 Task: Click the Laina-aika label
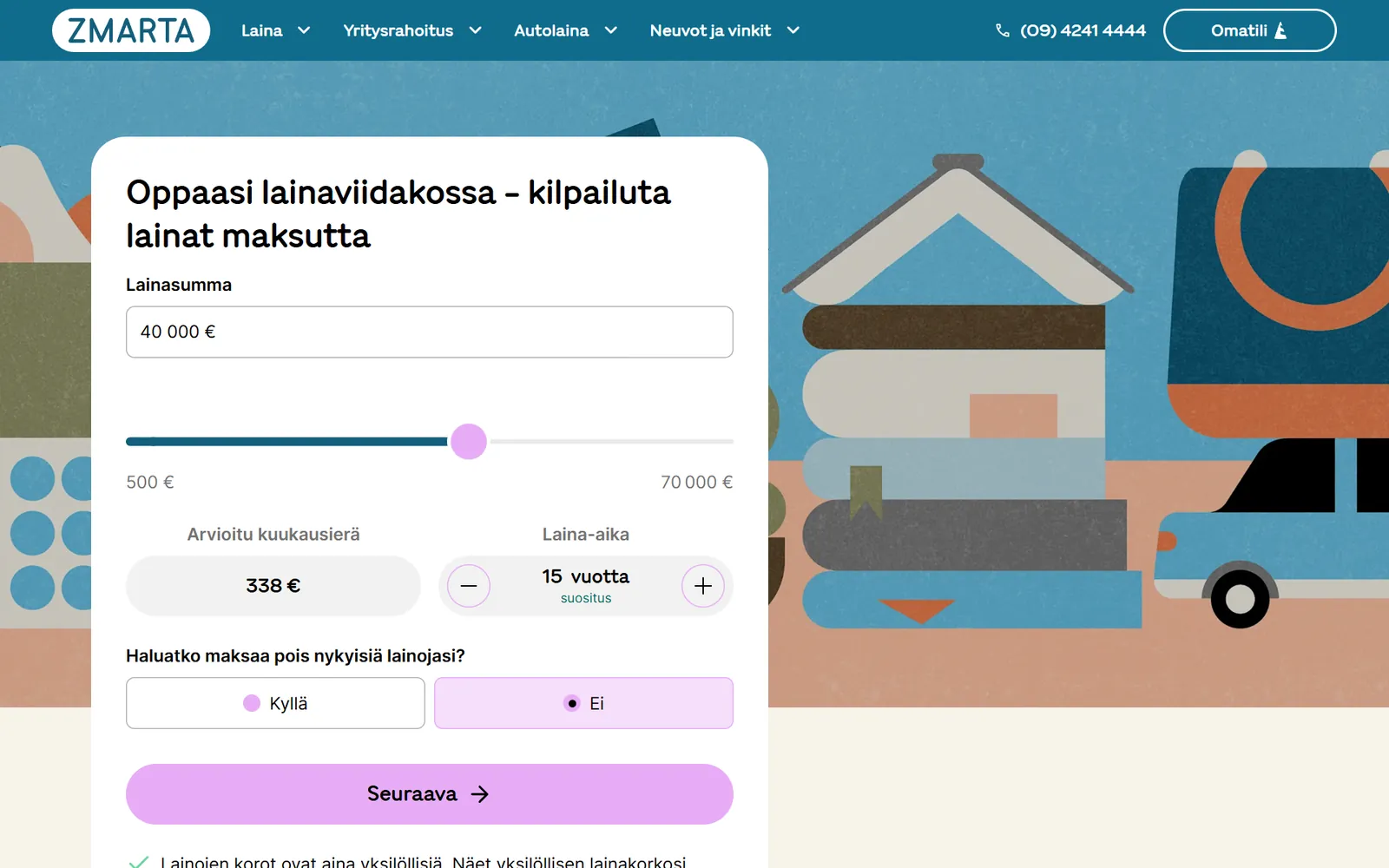click(586, 535)
